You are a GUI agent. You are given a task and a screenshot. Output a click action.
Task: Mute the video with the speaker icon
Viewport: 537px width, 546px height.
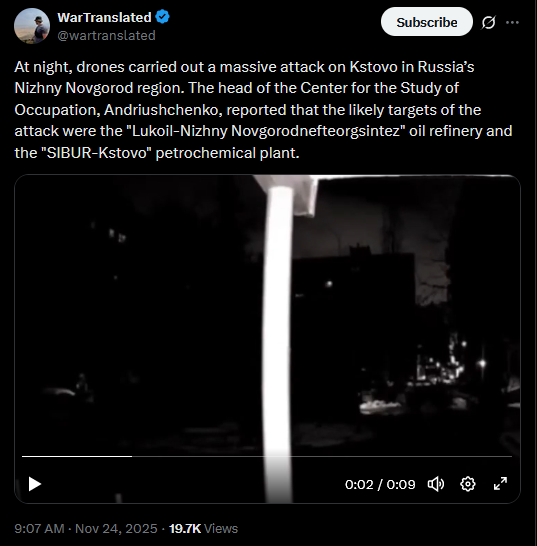(436, 484)
